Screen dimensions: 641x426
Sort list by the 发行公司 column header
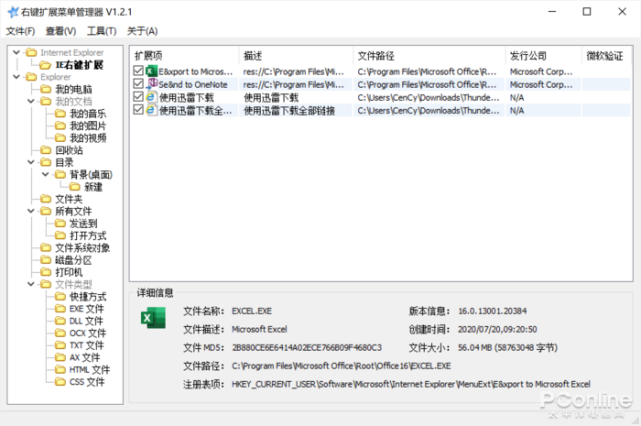[544, 56]
